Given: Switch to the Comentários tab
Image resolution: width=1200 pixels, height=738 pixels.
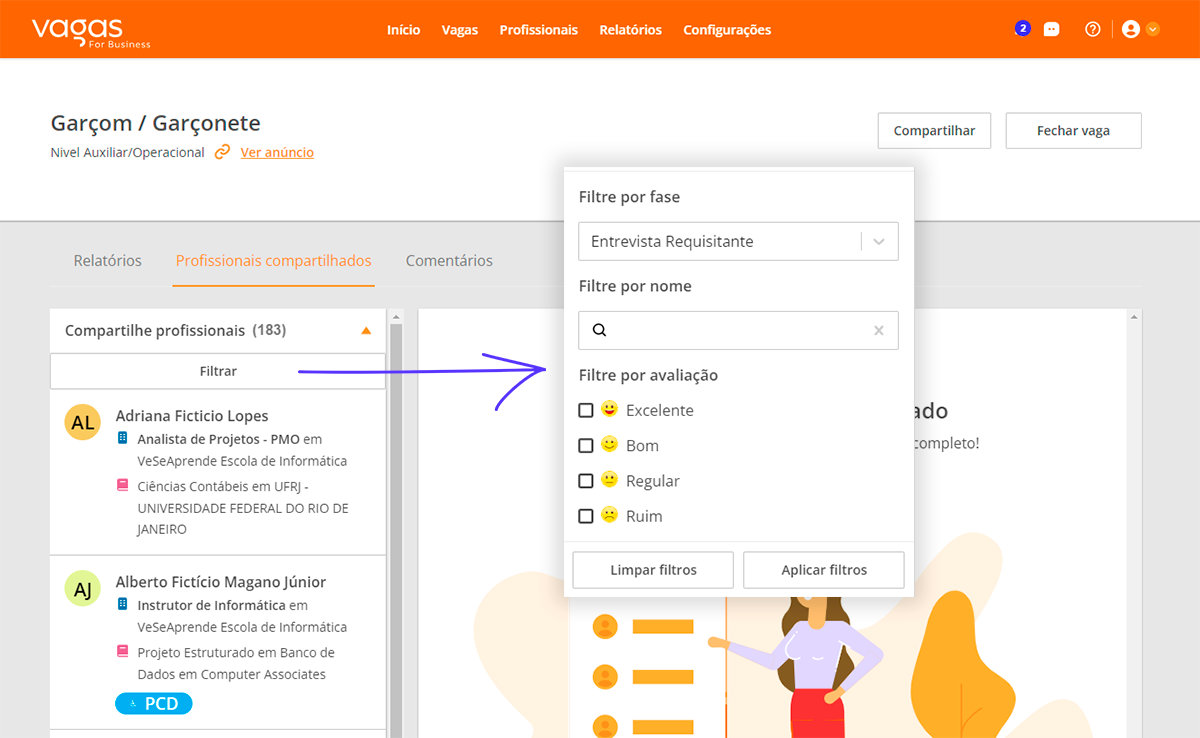Looking at the screenshot, I should coord(449,260).
